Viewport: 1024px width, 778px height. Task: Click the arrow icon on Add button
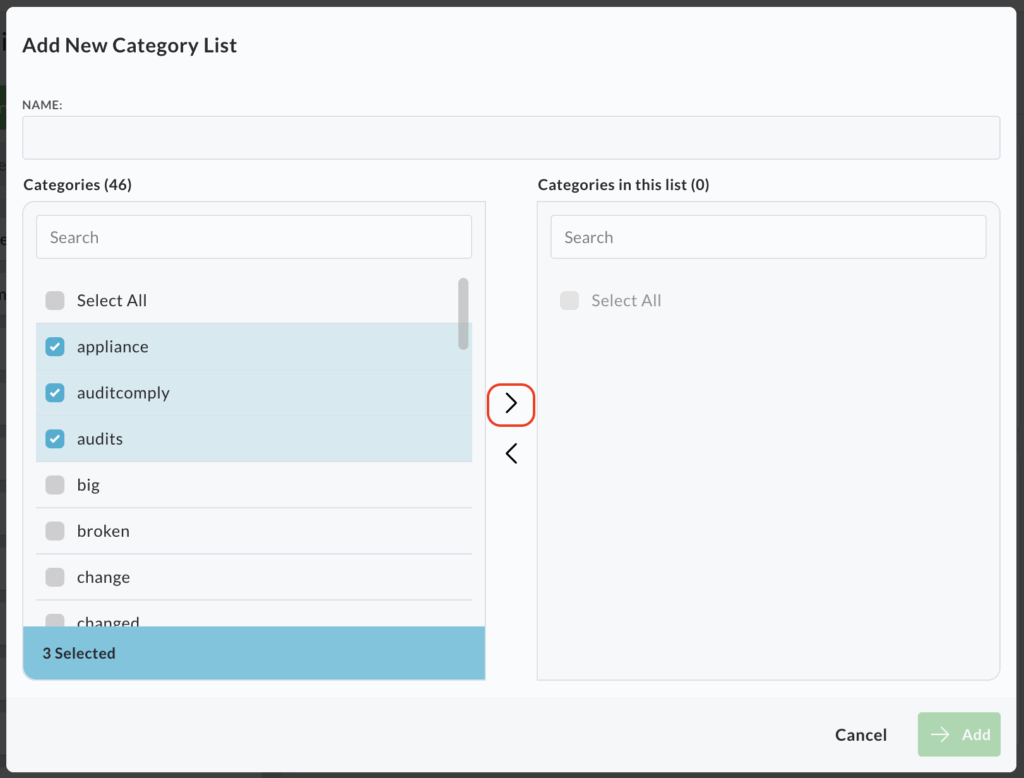click(940, 735)
